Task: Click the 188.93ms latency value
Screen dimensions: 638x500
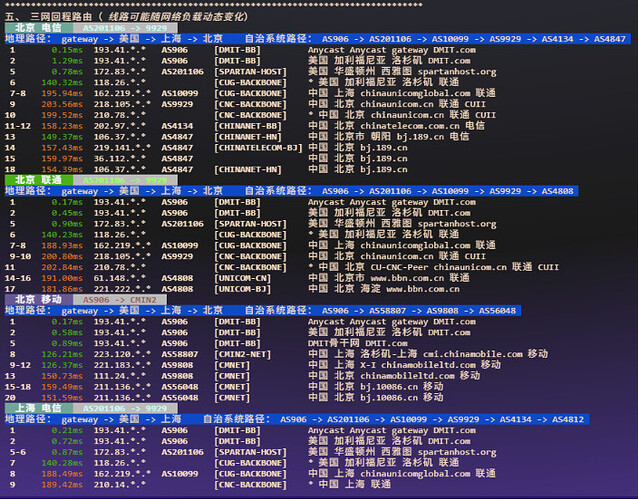Action: (62, 246)
